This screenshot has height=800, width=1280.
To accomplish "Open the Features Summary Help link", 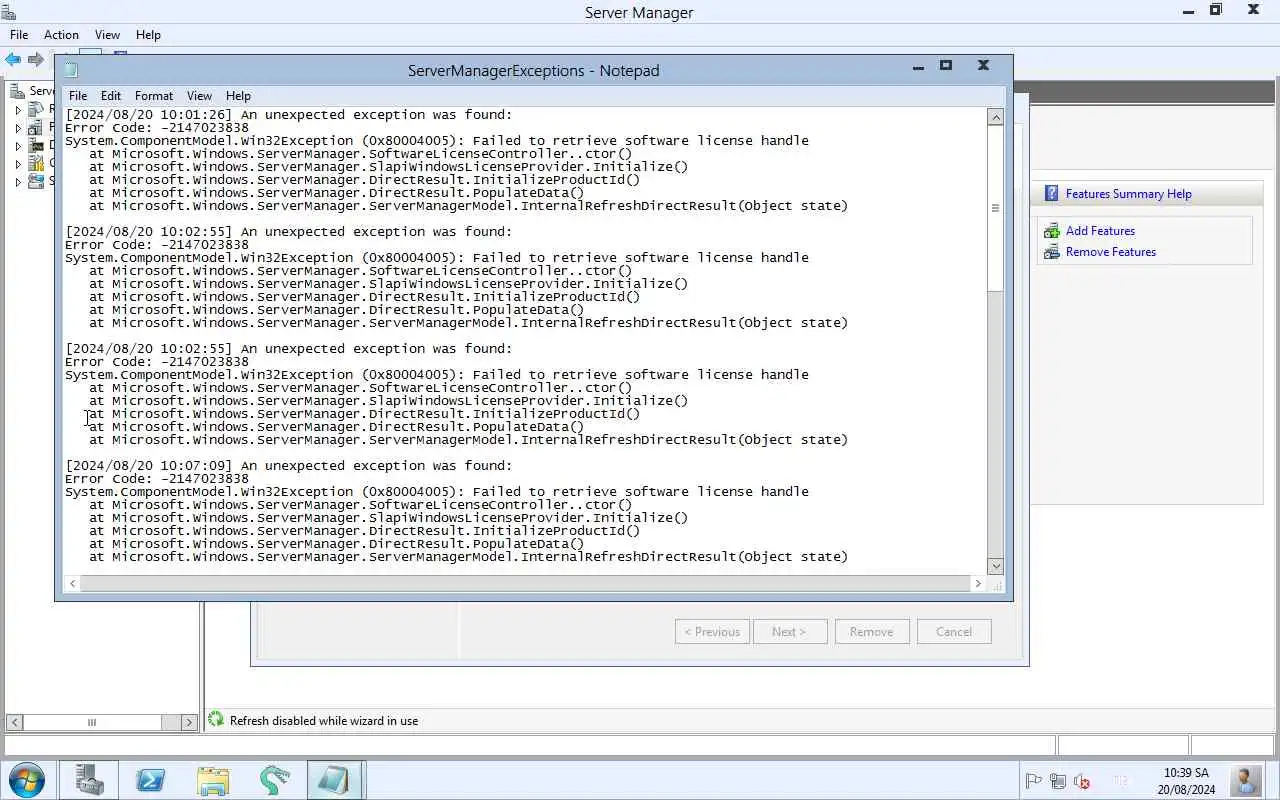I will coord(1128,194).
